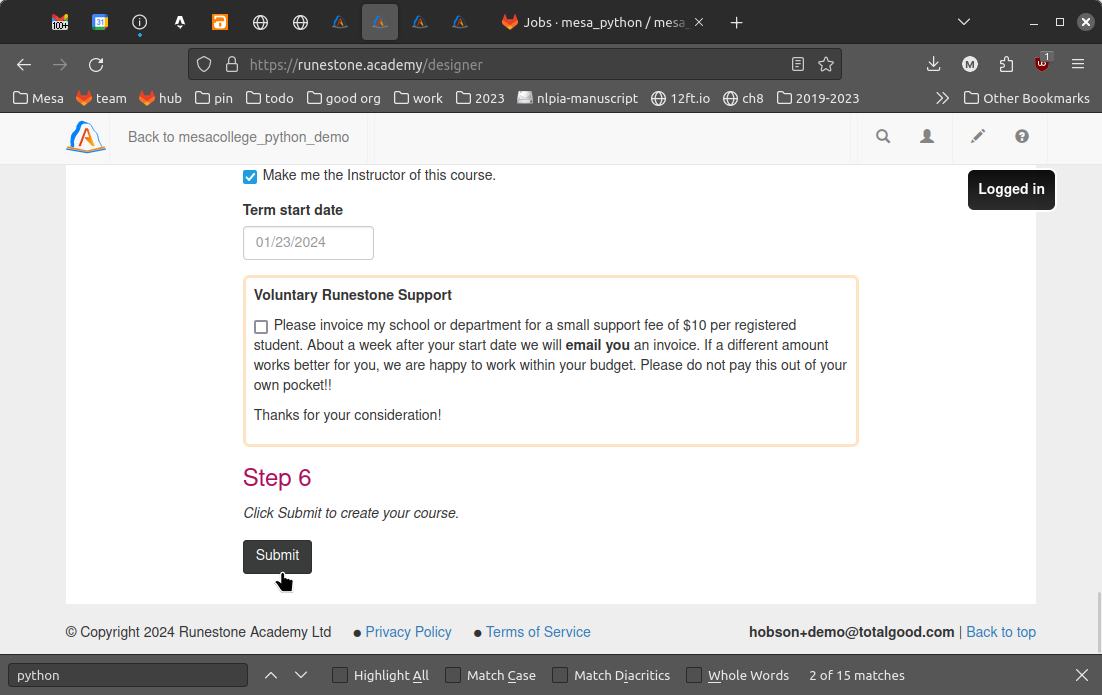
Task: Uncheck Make me the Instructor checkbox
Action: 250,177
